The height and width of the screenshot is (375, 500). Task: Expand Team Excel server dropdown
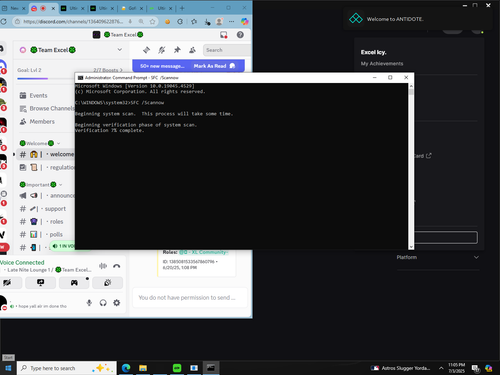[x=119, y=50]
